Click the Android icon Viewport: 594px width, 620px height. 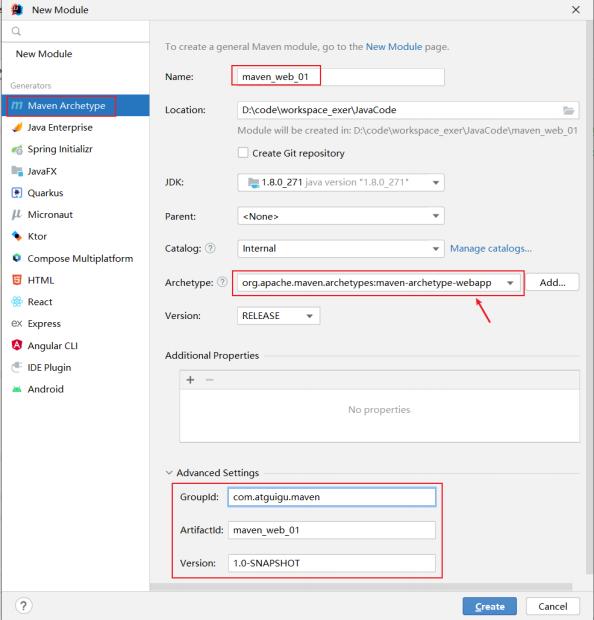17,389
